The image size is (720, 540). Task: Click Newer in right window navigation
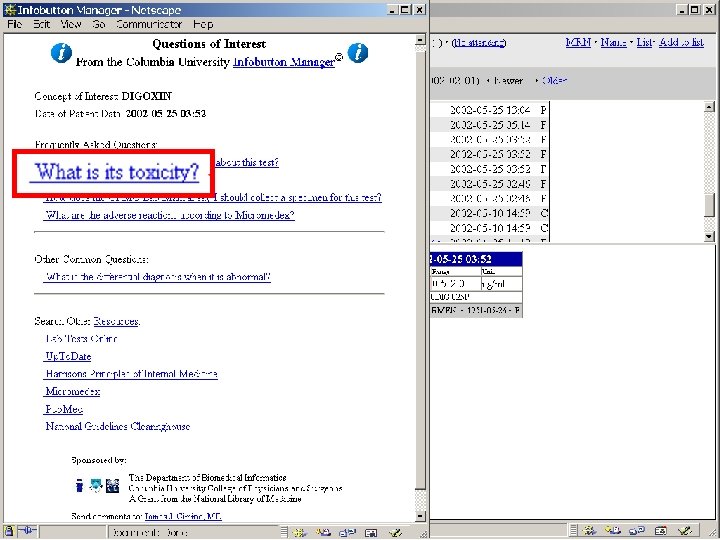(508, 80)
